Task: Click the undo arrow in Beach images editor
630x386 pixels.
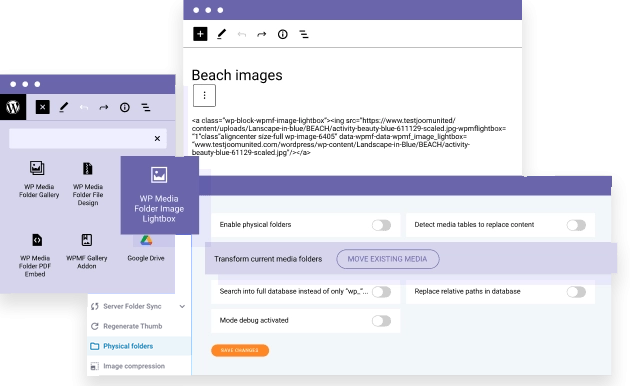Action: pos(241,35)
